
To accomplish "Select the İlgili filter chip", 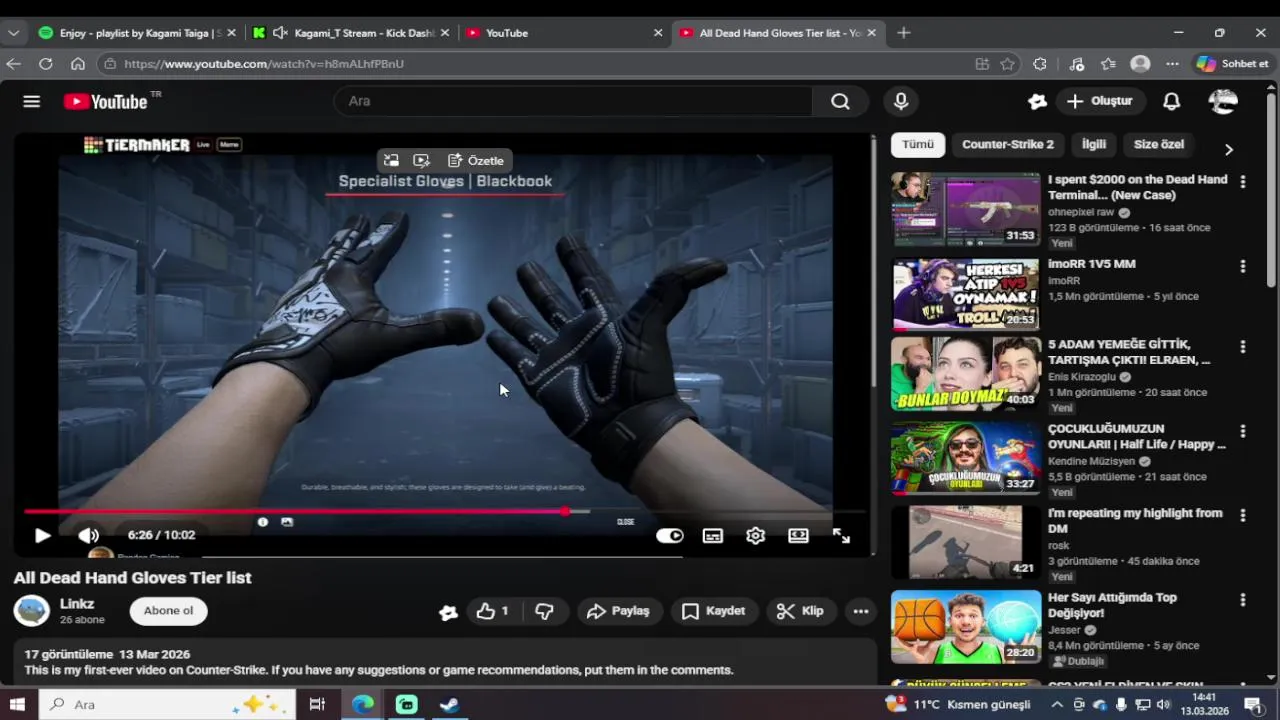I will [x=1094, y=144].
